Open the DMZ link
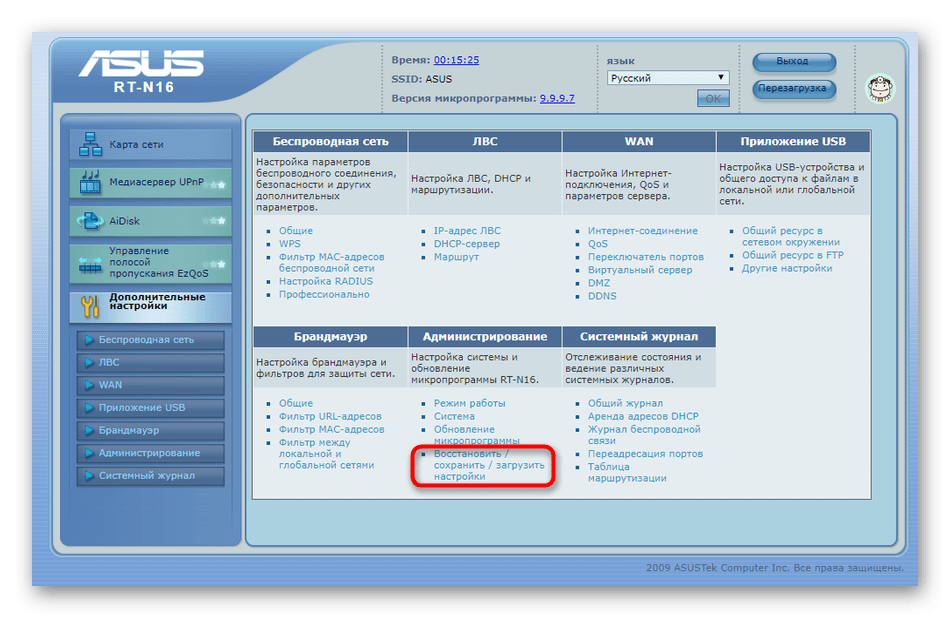The height and width of the screenshot is (618, 950). tap(599, 283)
